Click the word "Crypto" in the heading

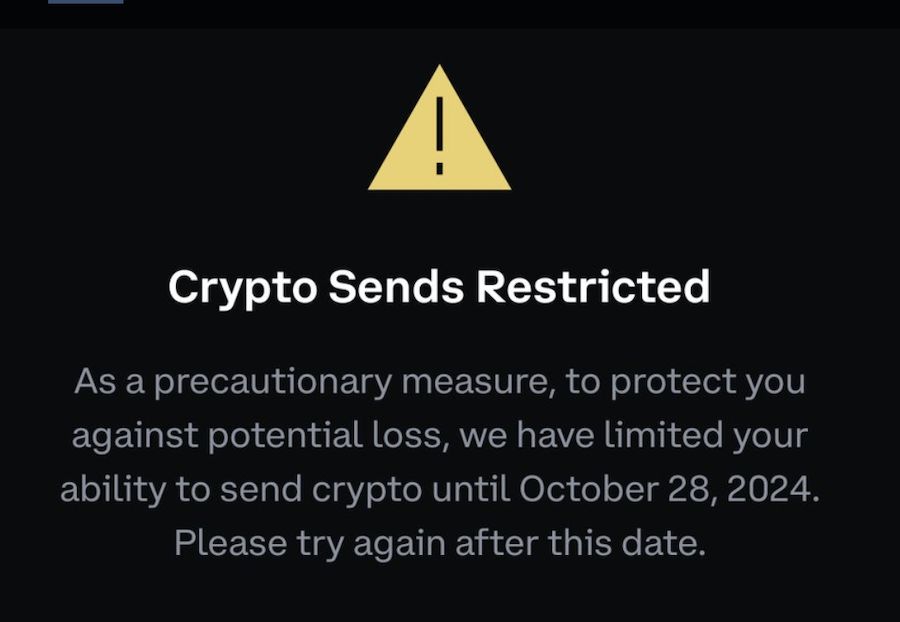[241, 288]
